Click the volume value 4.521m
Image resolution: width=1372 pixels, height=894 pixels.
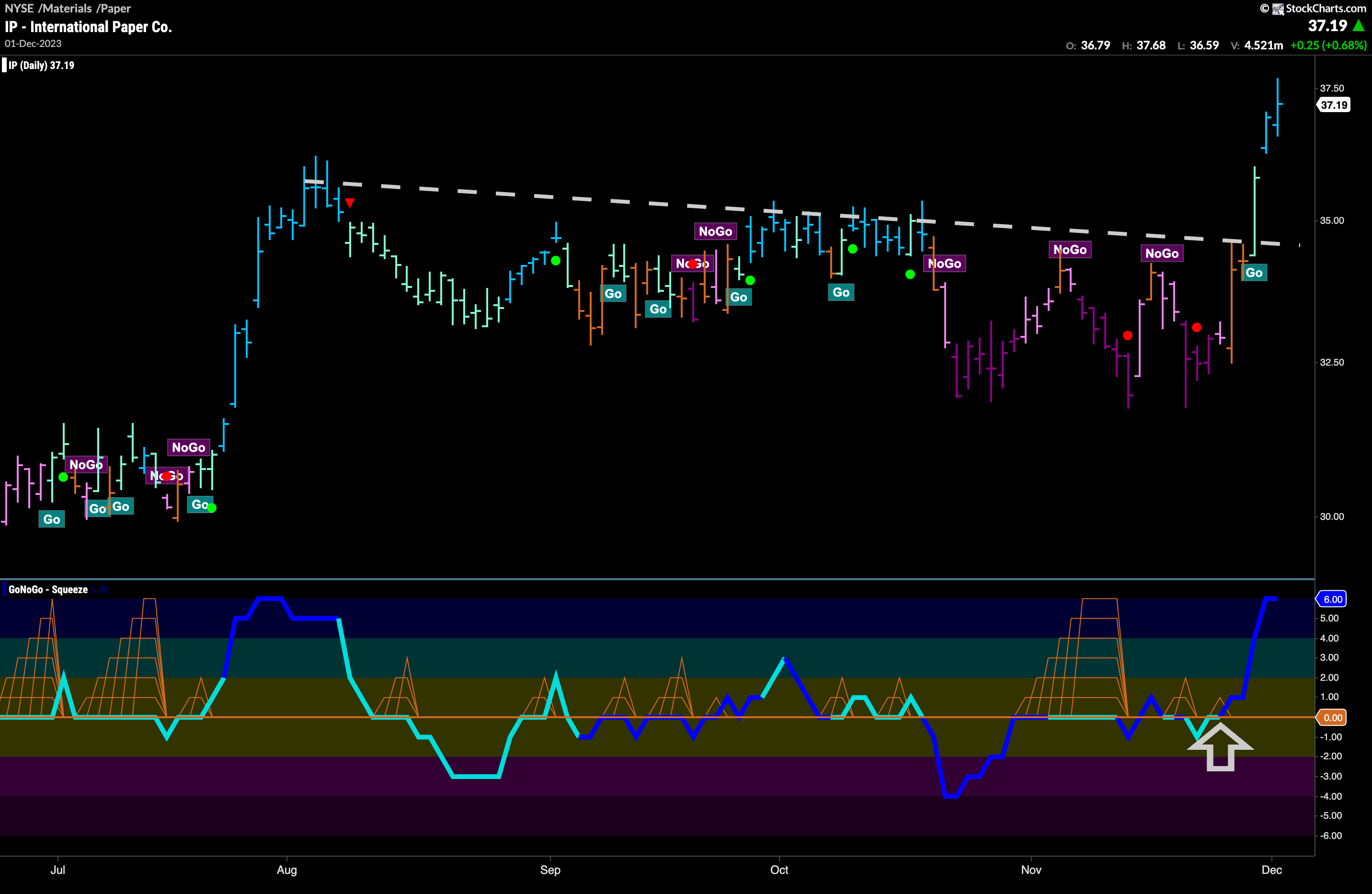pos(1264,46)
